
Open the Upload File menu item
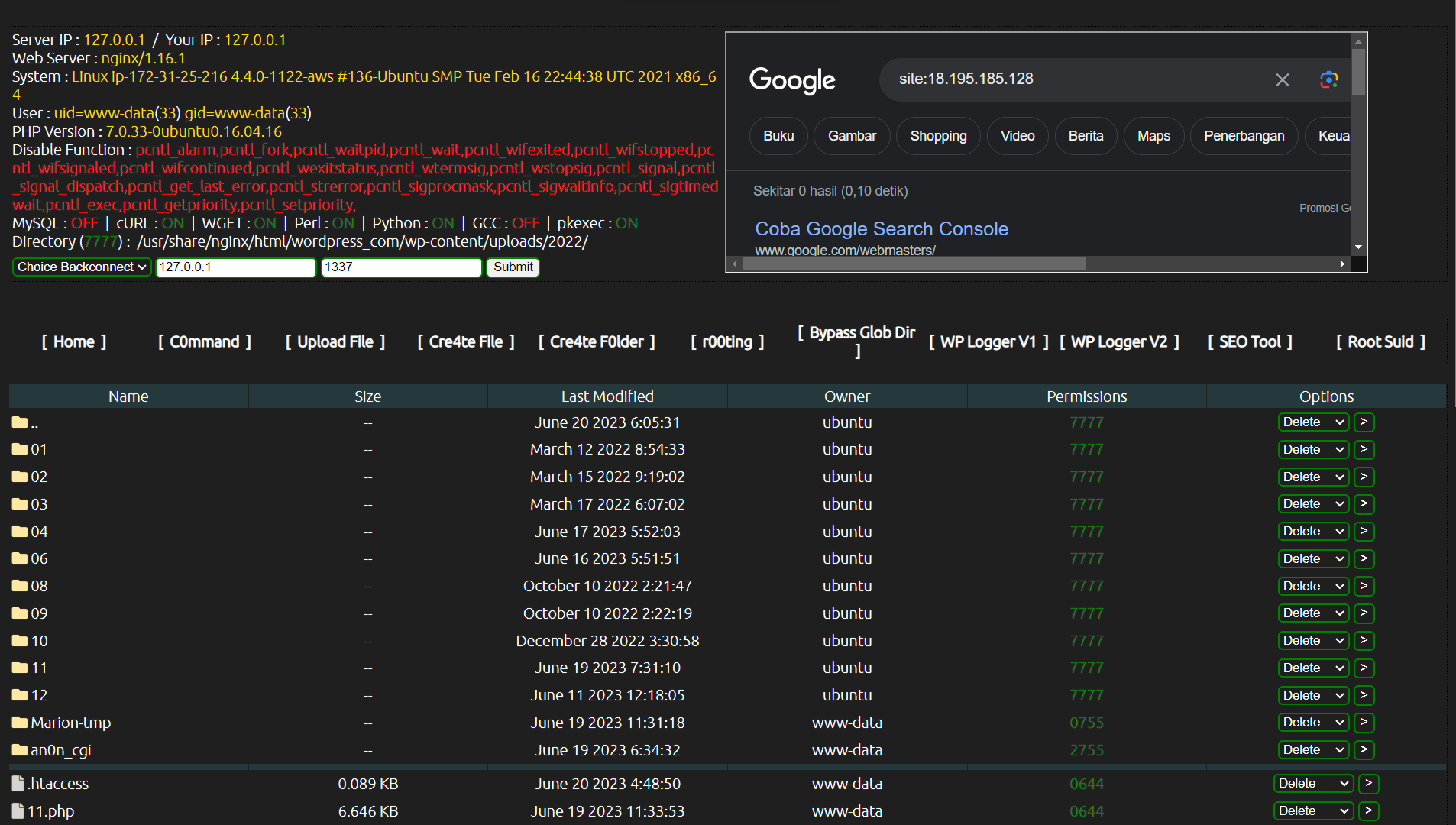(x=335, y=342)
